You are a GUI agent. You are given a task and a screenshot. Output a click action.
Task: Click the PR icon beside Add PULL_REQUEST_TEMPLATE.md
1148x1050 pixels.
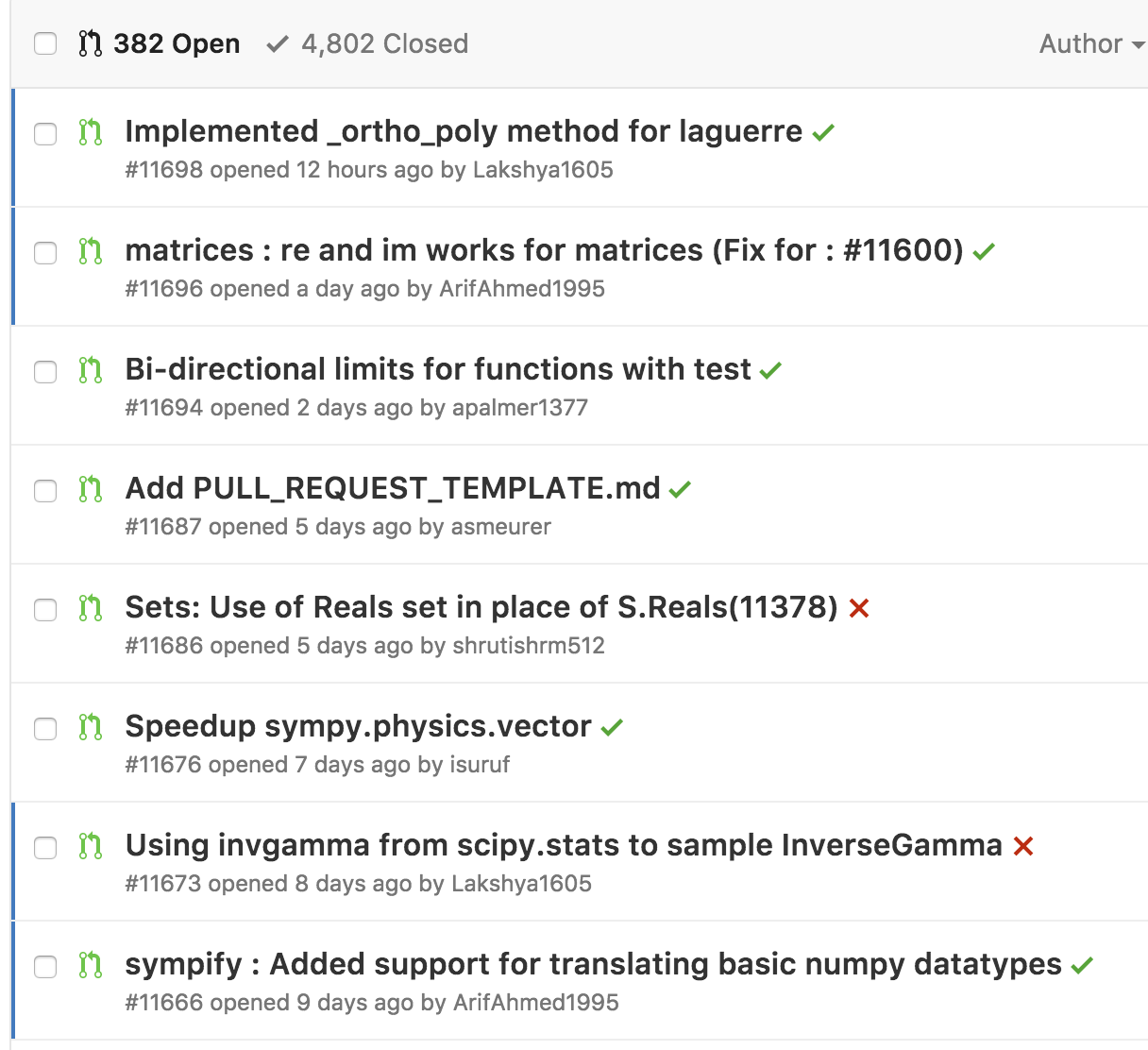91,490
